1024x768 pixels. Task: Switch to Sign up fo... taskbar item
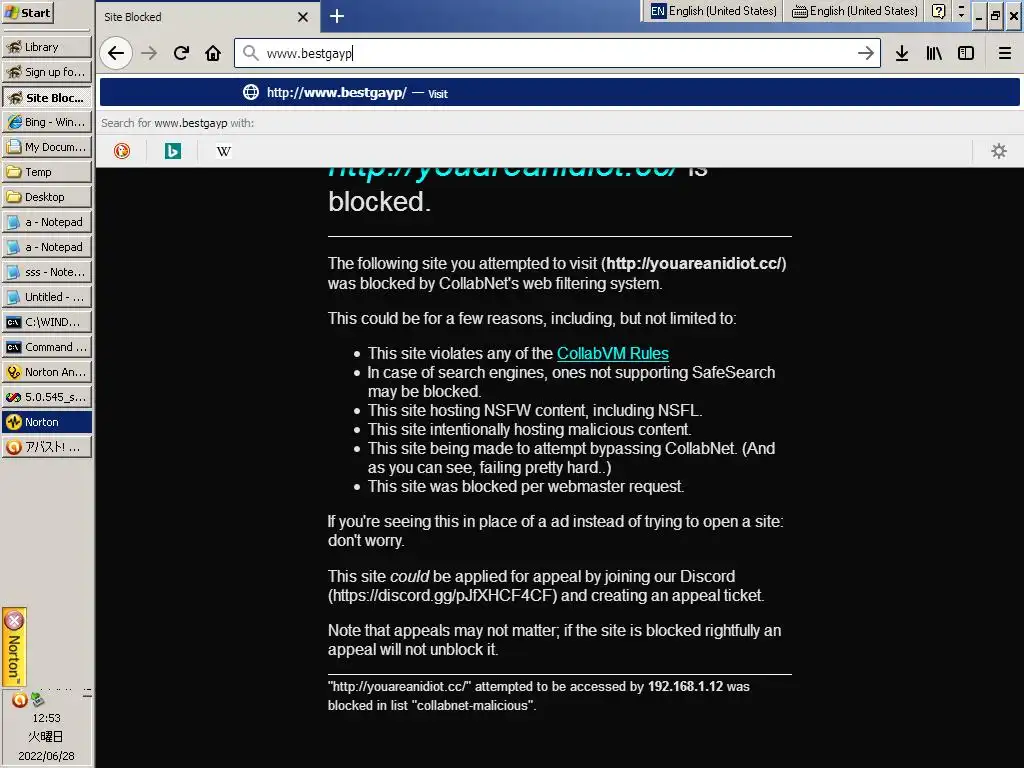click(47, 72)
